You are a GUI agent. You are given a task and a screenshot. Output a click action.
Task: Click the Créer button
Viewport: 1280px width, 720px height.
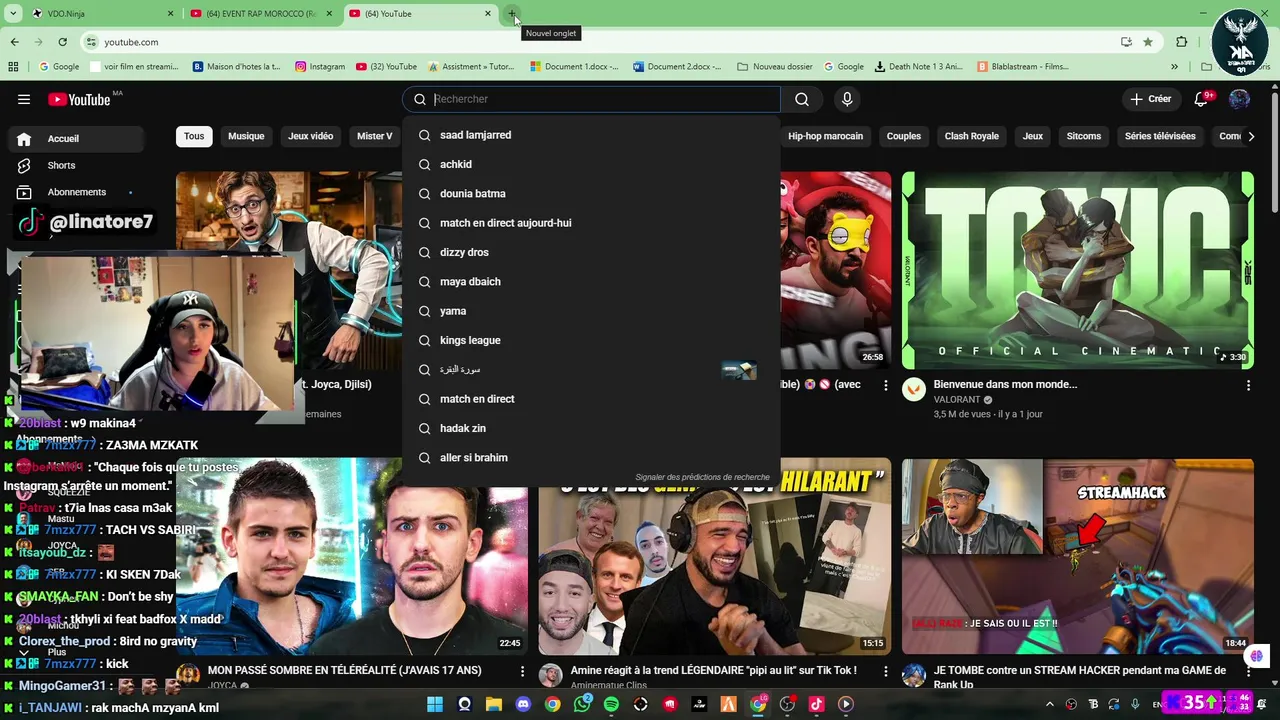tap(1151, 99)
